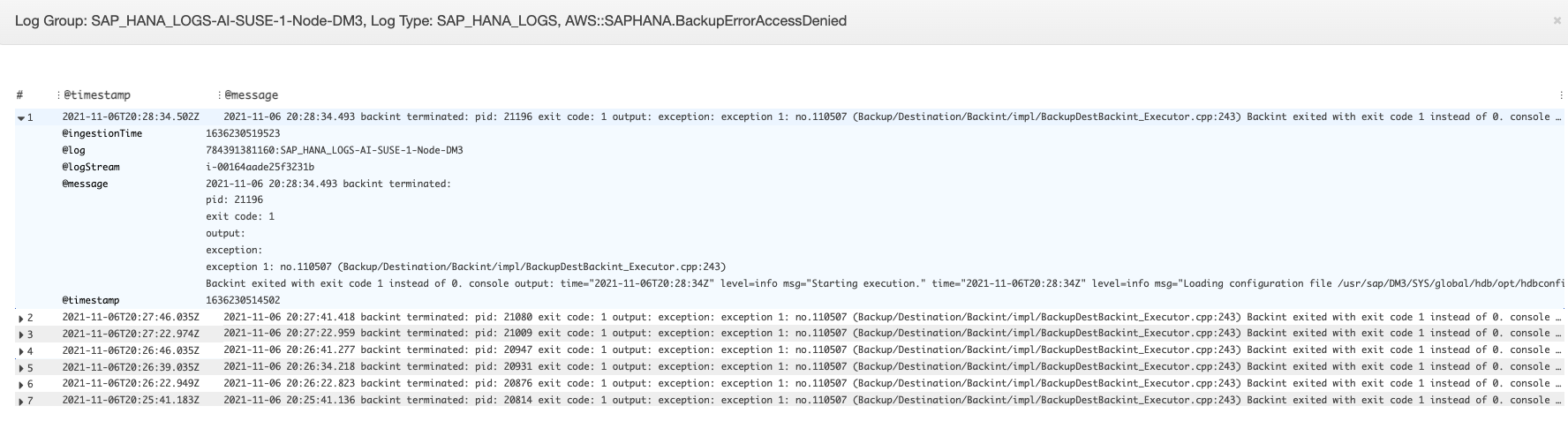Click resize handle left of @message header
This screenshot has height=421, width=1568.
pos(219,95)
